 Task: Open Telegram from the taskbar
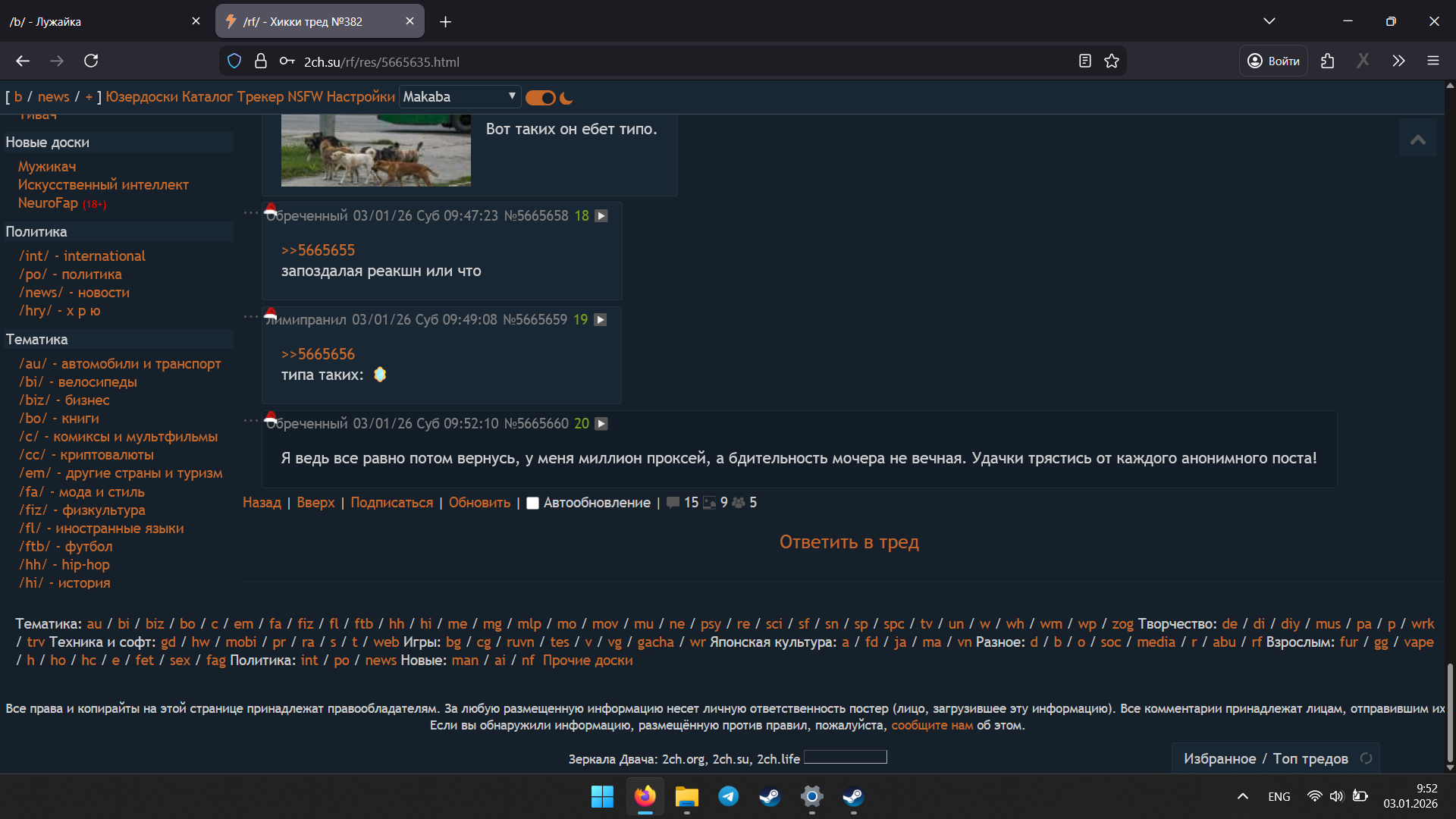point(728,796)
